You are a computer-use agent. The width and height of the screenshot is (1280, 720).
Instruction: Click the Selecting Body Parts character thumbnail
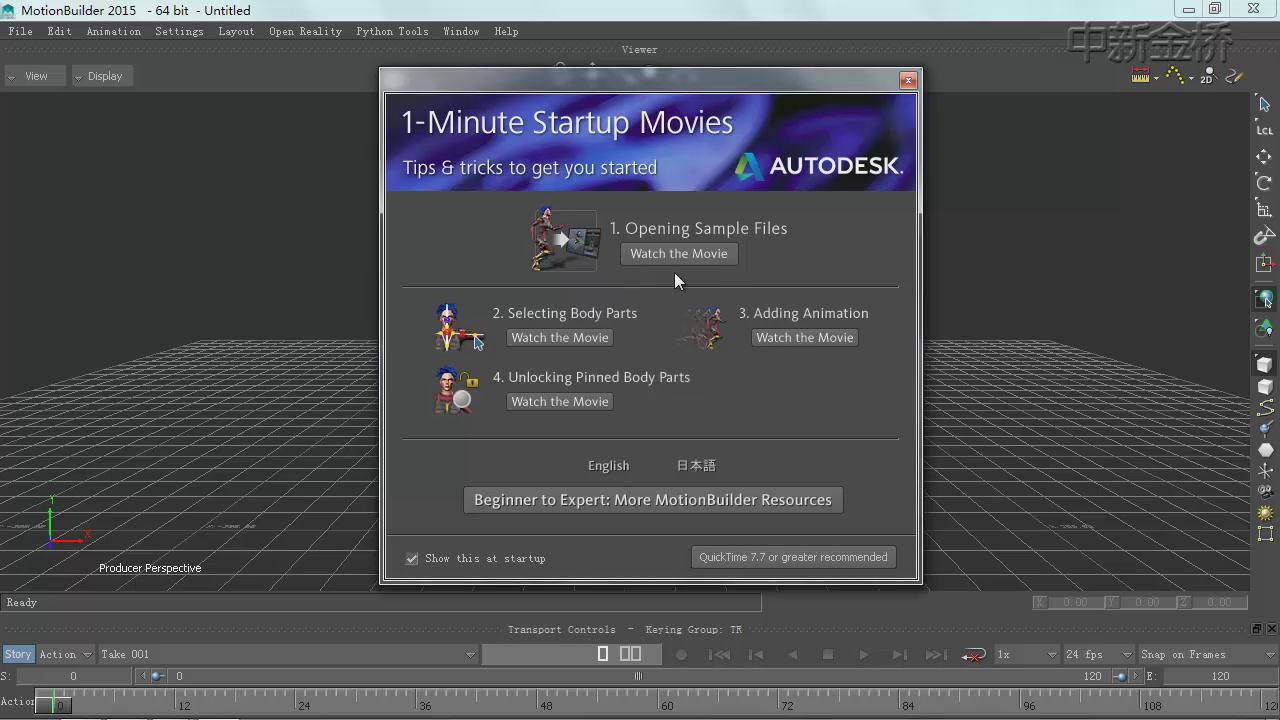[x=458, y=327]
